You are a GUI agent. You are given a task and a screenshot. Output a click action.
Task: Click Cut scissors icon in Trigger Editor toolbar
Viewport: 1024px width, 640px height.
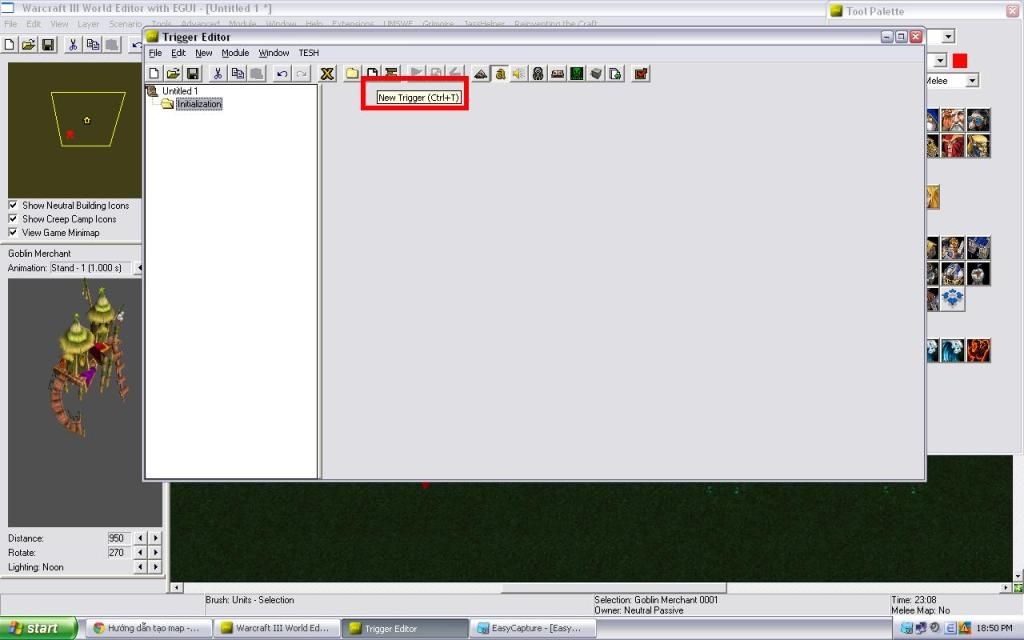218,74
